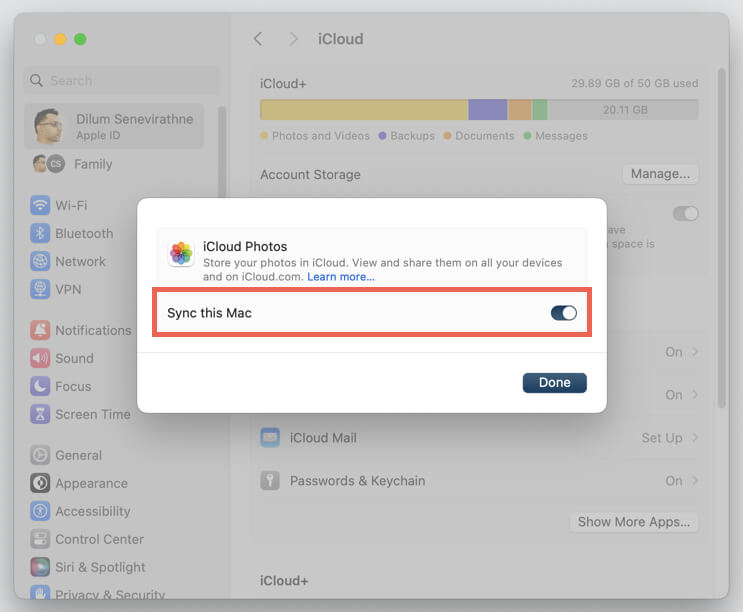Screen dimensions: 743x612
Task: Toggle the Sync this Mac switch
Action: 563,313
